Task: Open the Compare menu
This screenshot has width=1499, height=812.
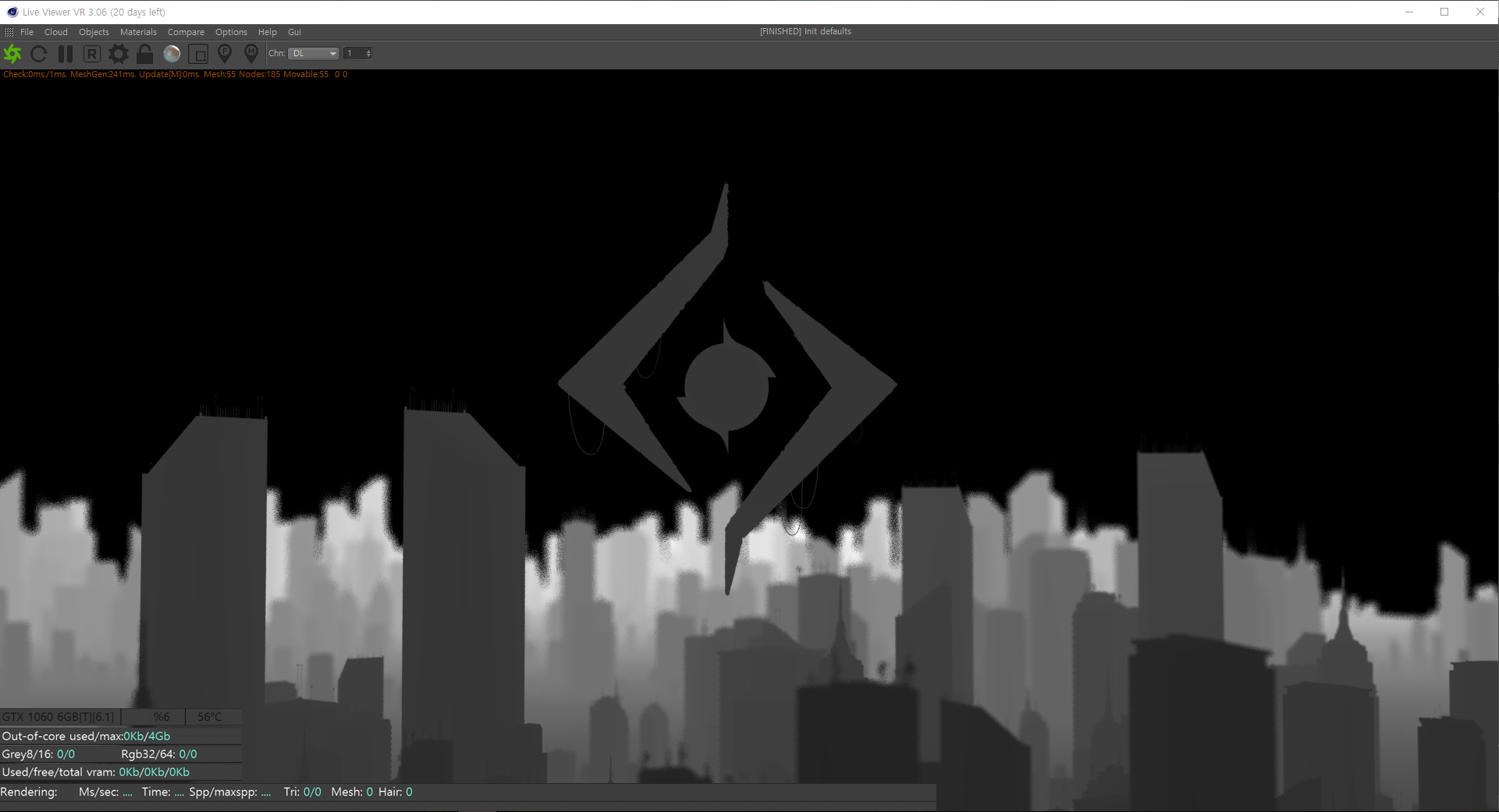Action: click(x=186, y=32)
